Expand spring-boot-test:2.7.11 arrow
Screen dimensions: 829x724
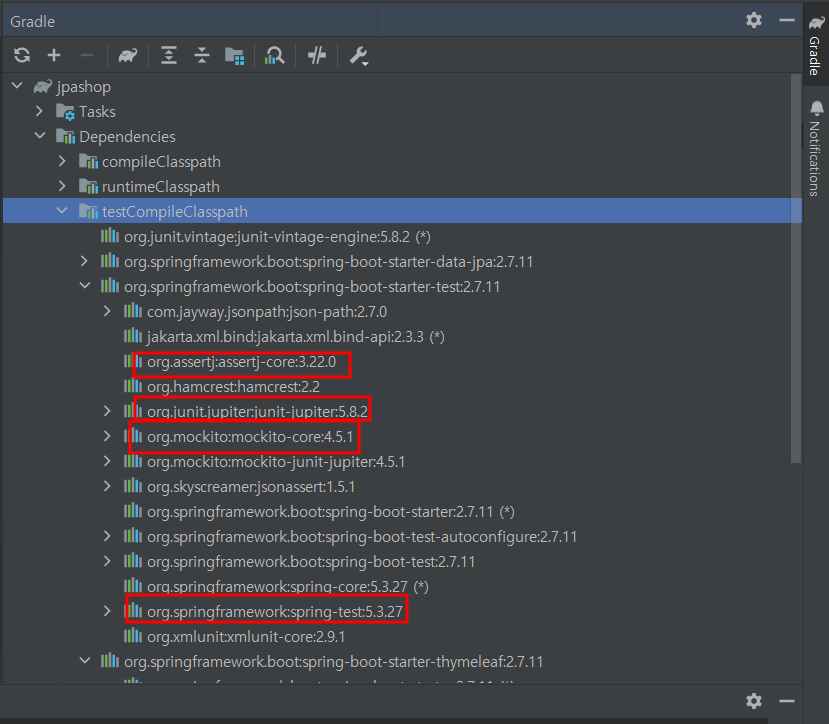pyautogui.click(x=107, y=561)
